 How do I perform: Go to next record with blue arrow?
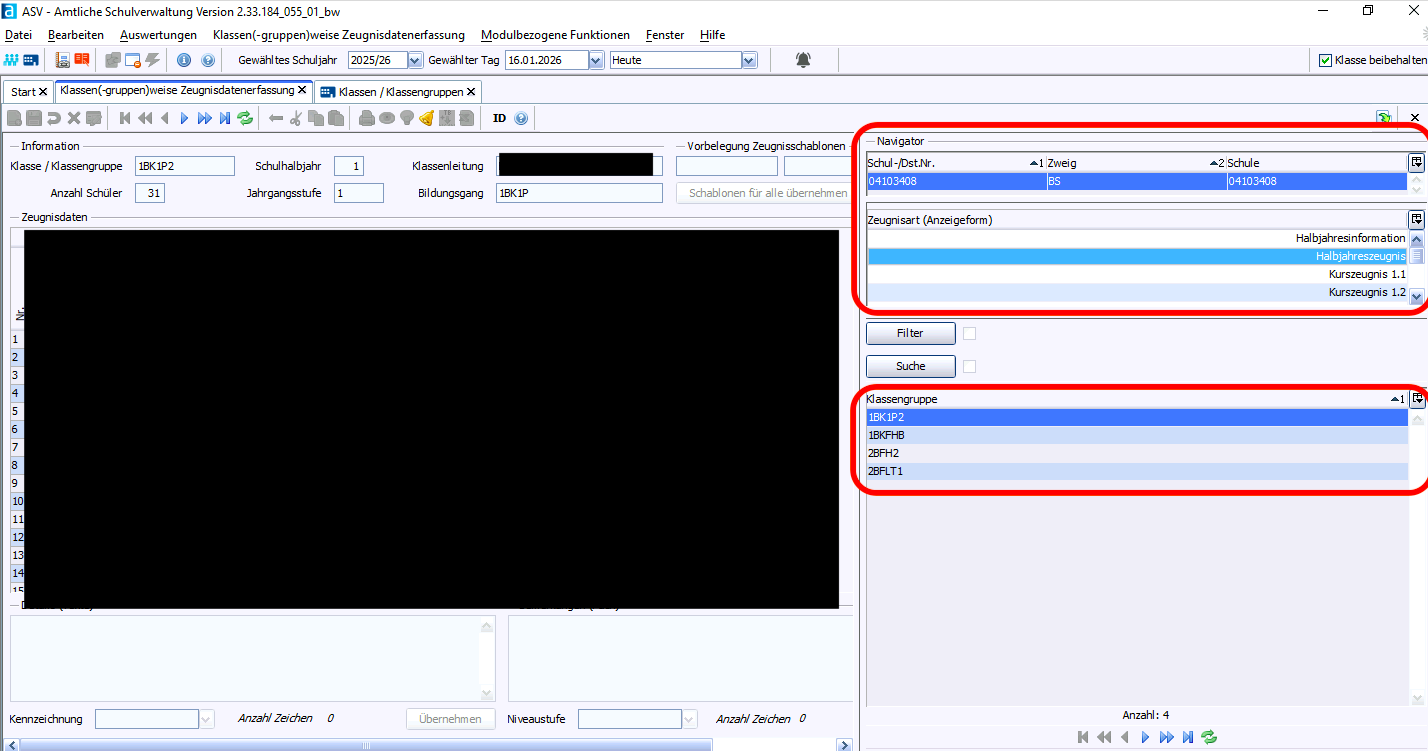(x=184, y=118)
